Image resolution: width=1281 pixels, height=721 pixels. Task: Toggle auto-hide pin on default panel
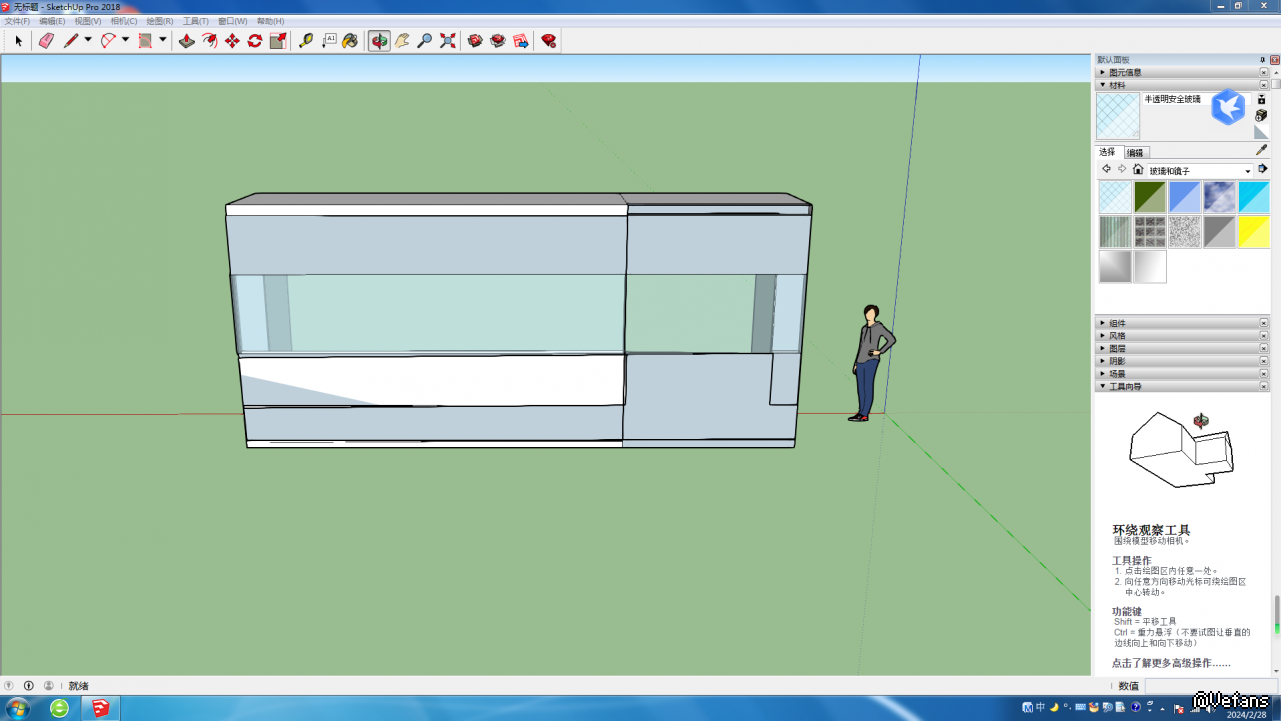click(x=1262, y=60)
